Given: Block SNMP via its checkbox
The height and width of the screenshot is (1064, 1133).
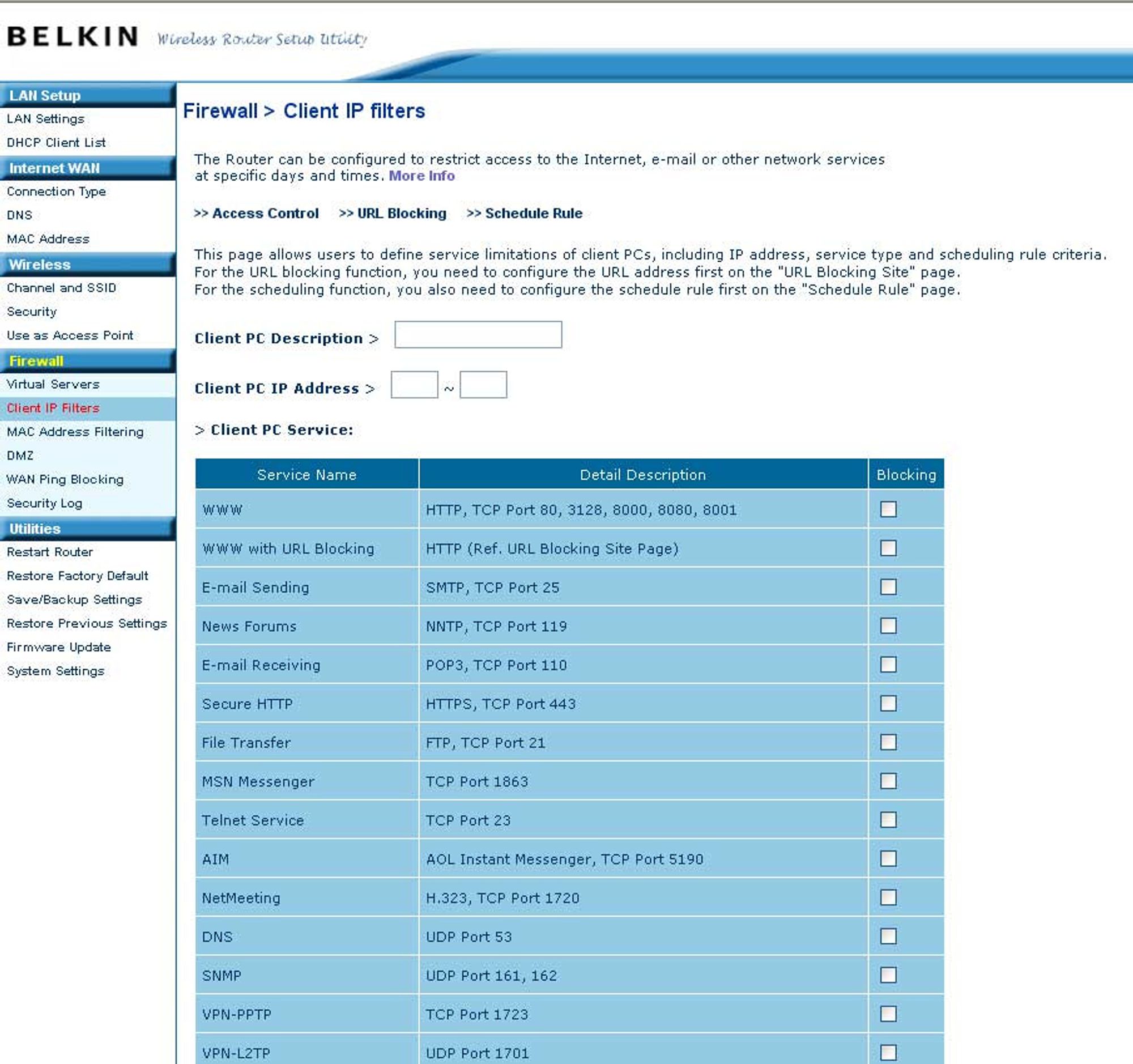Looking at the screenshot, I should [888, 974].
